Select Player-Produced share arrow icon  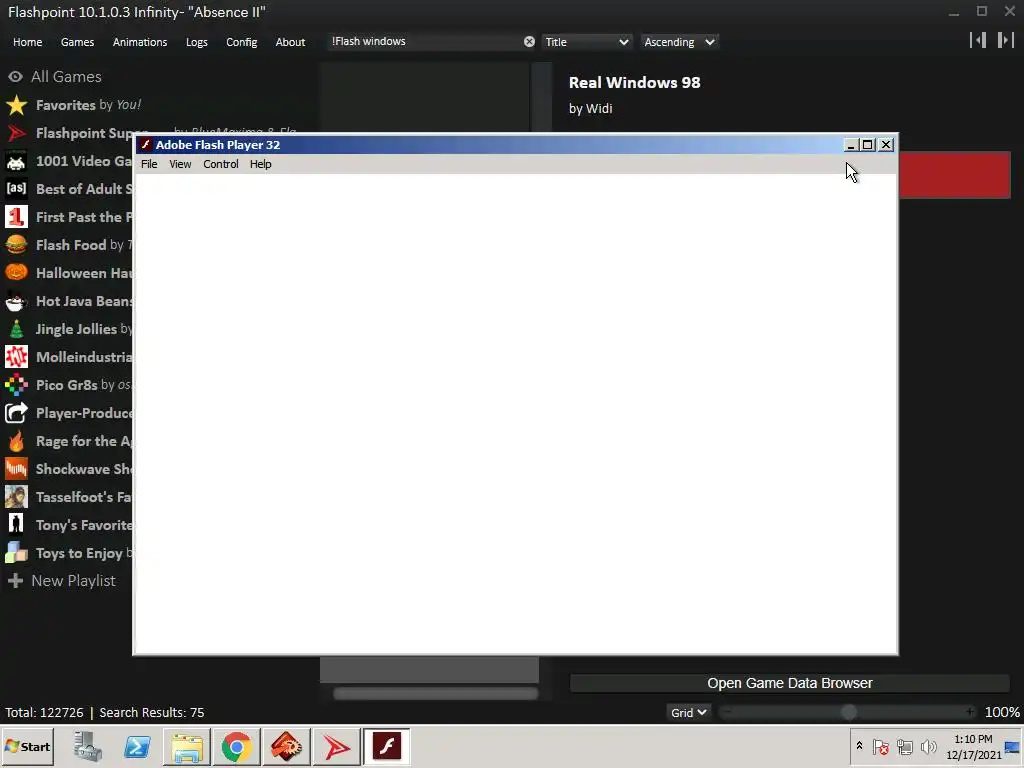tap(16, 413)
